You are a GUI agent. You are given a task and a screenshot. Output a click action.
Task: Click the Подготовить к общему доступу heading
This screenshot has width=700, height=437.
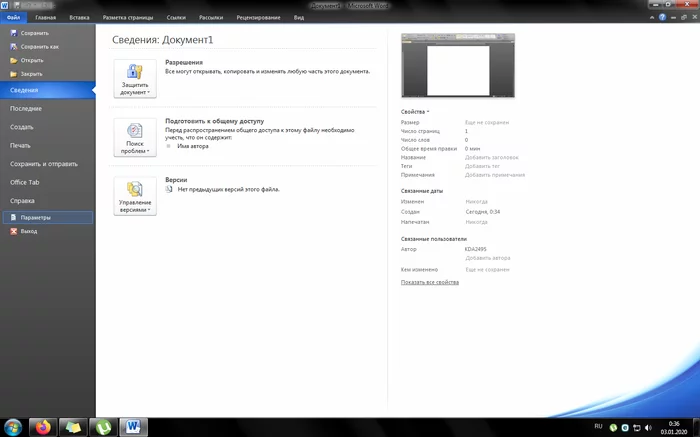click(214, 121)
